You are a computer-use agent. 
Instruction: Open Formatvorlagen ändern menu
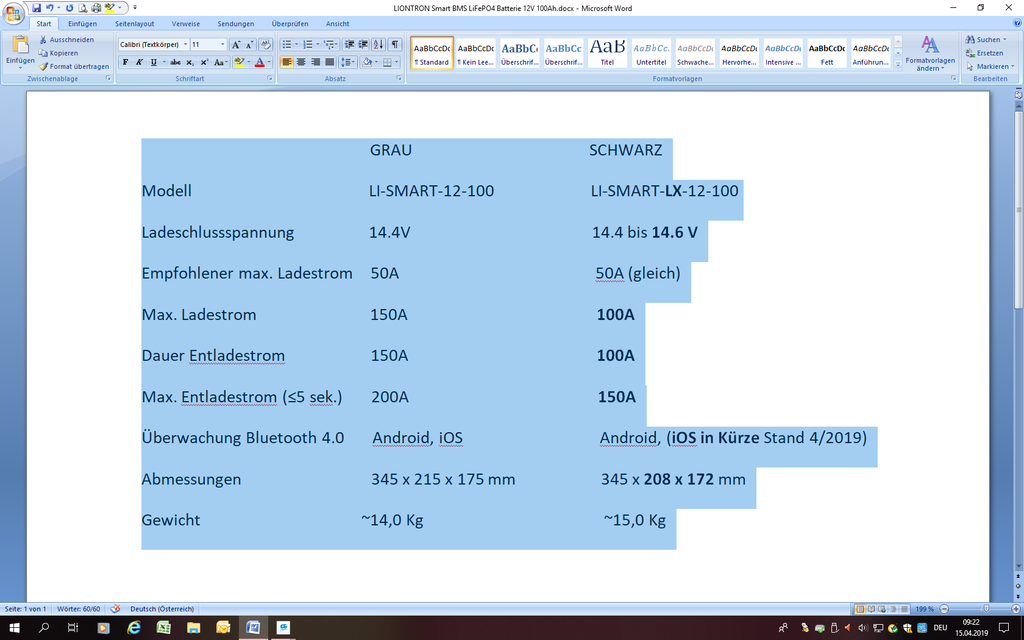click(930, 54)
